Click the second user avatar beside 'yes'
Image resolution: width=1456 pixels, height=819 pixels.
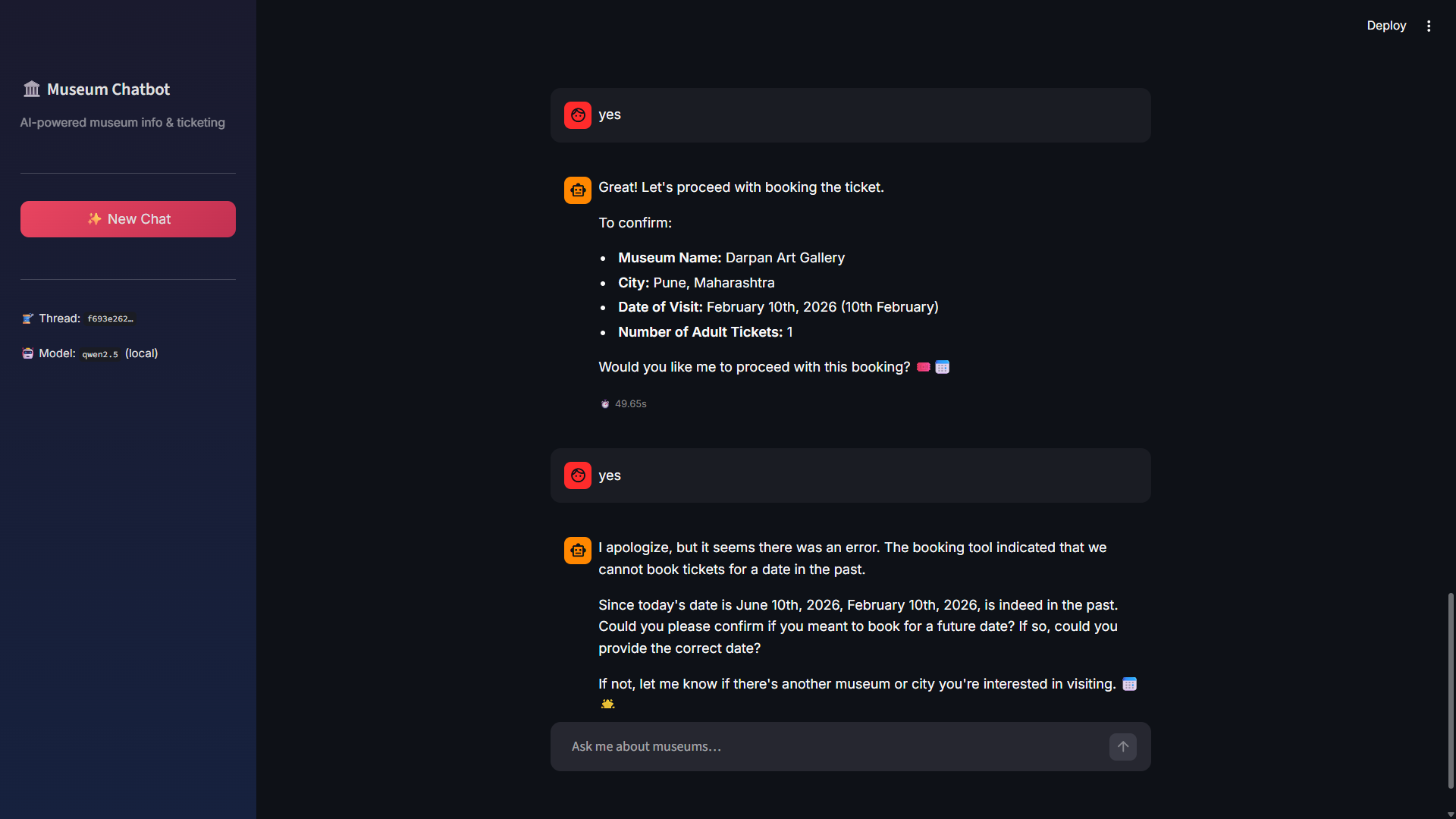(578, 475)
